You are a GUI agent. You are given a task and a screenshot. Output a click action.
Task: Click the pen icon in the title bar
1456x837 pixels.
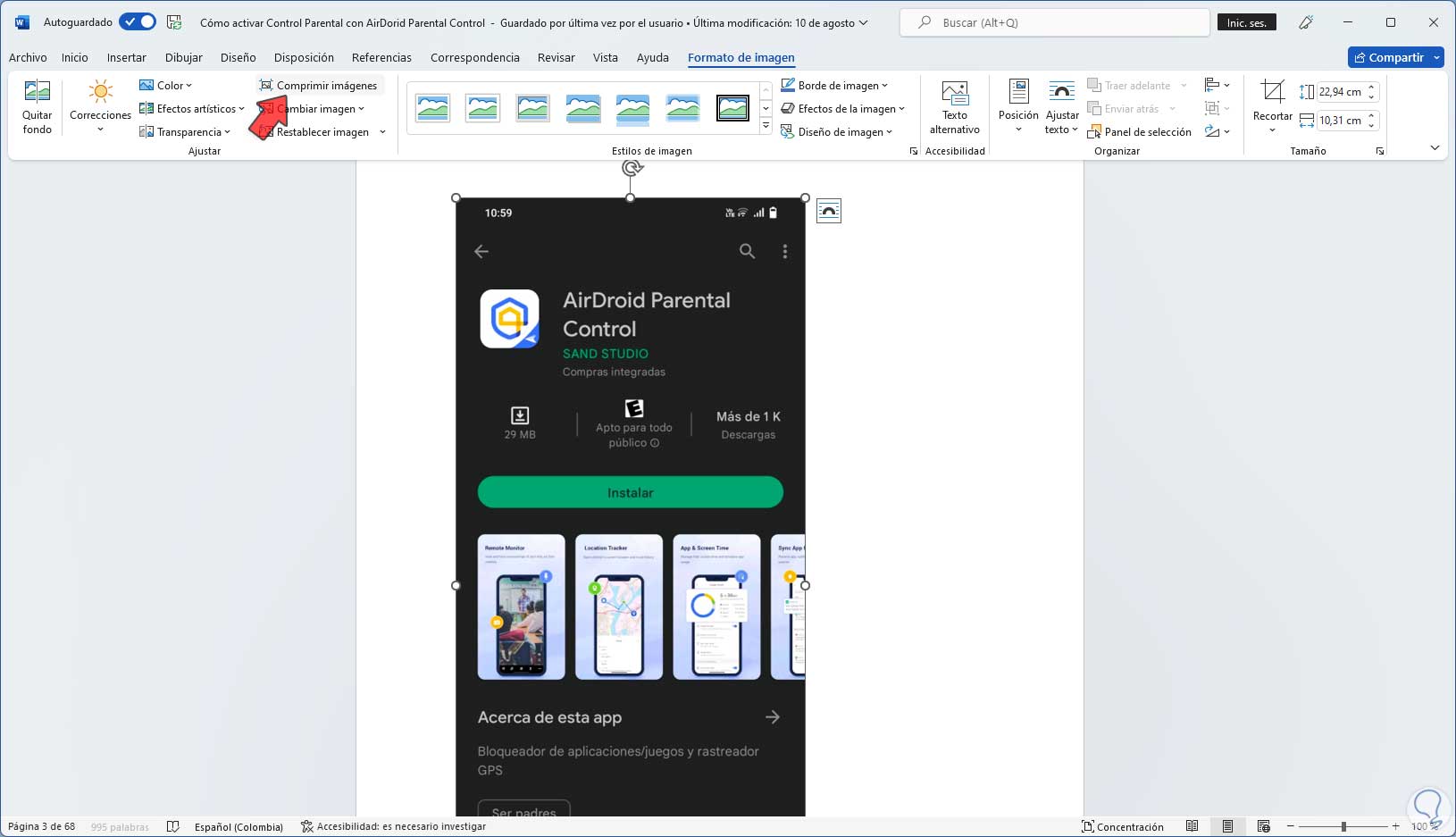(1306, 22)
